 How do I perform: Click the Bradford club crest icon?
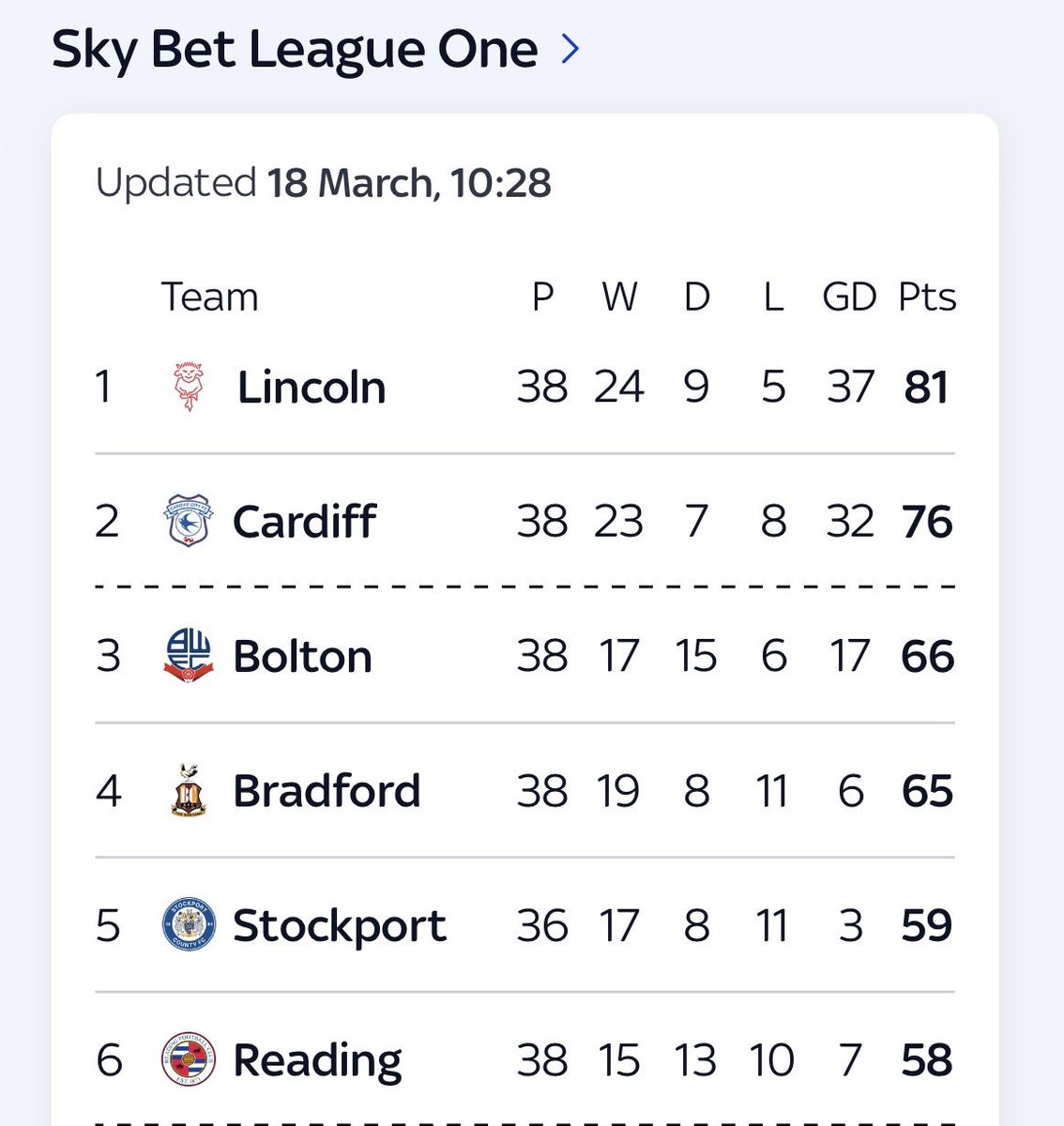190,790
